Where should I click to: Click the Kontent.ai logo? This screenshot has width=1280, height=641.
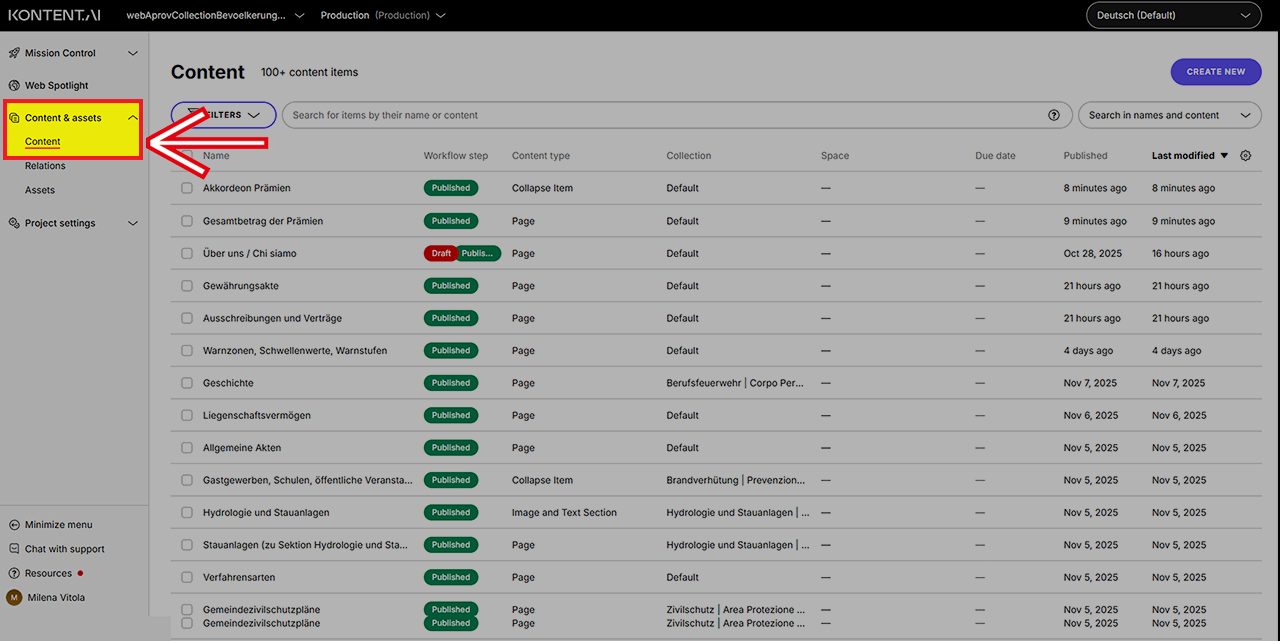pyautogui.click(x=54, y=15)
